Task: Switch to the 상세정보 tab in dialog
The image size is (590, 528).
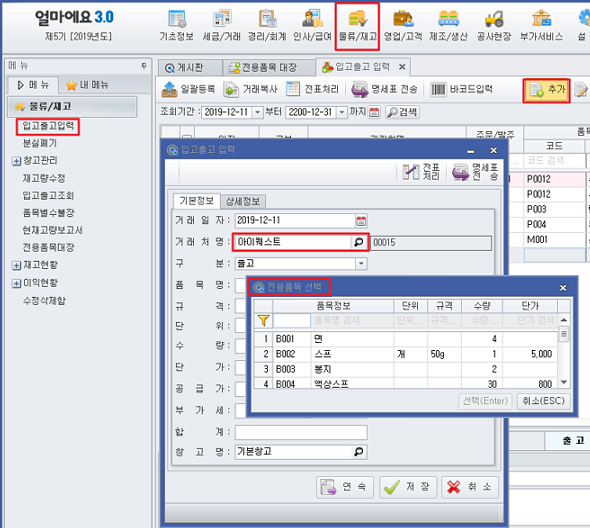Action: [243, 201]
